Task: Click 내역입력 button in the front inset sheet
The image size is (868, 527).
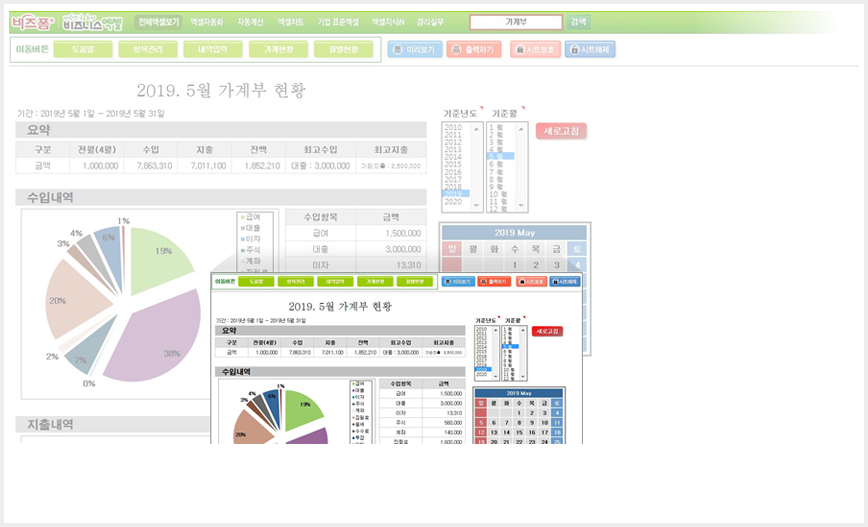Action: (335, 282)
